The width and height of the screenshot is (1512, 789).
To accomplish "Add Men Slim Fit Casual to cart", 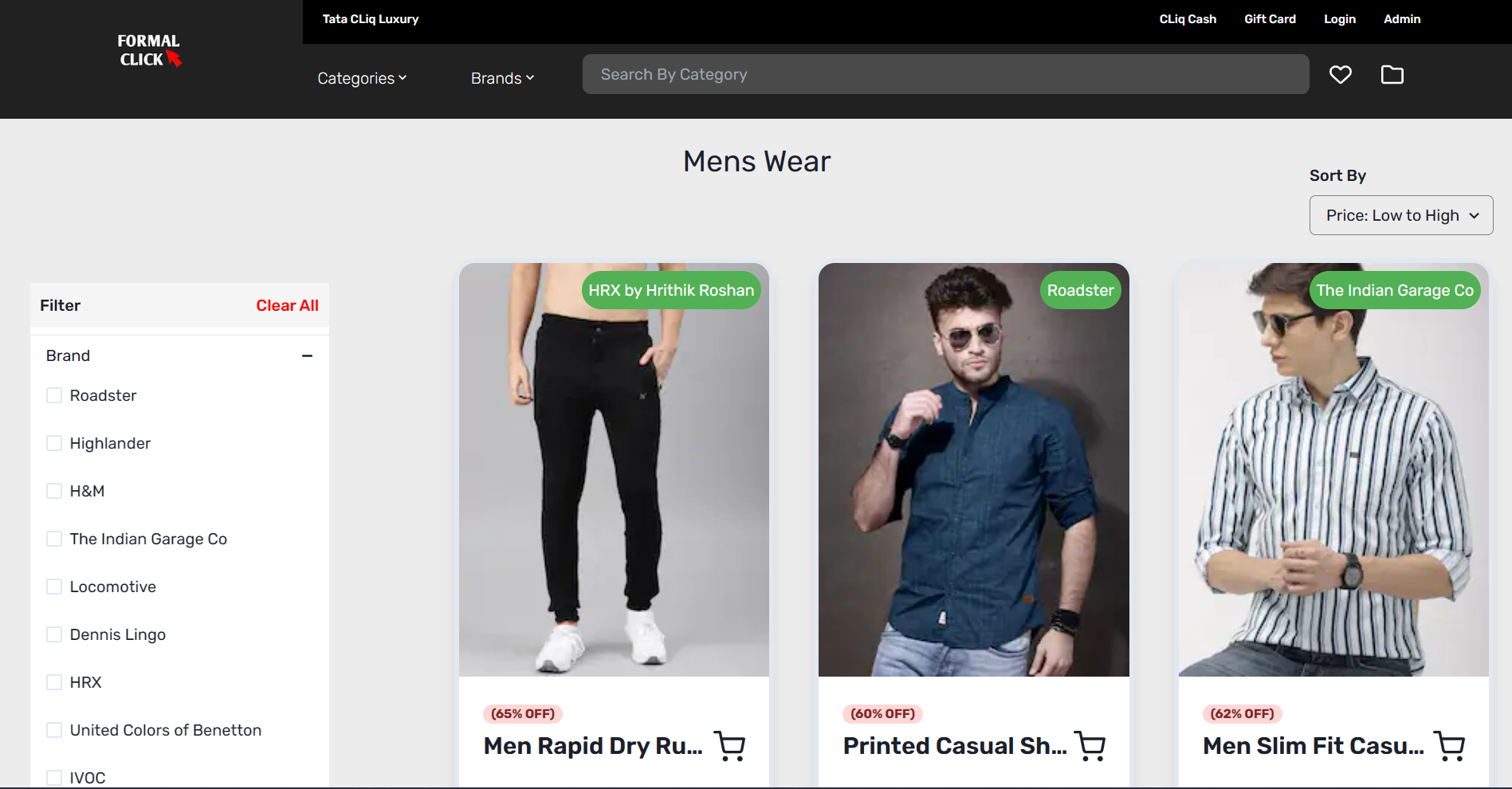I will pyautogui.click(x=1449, y=746).
